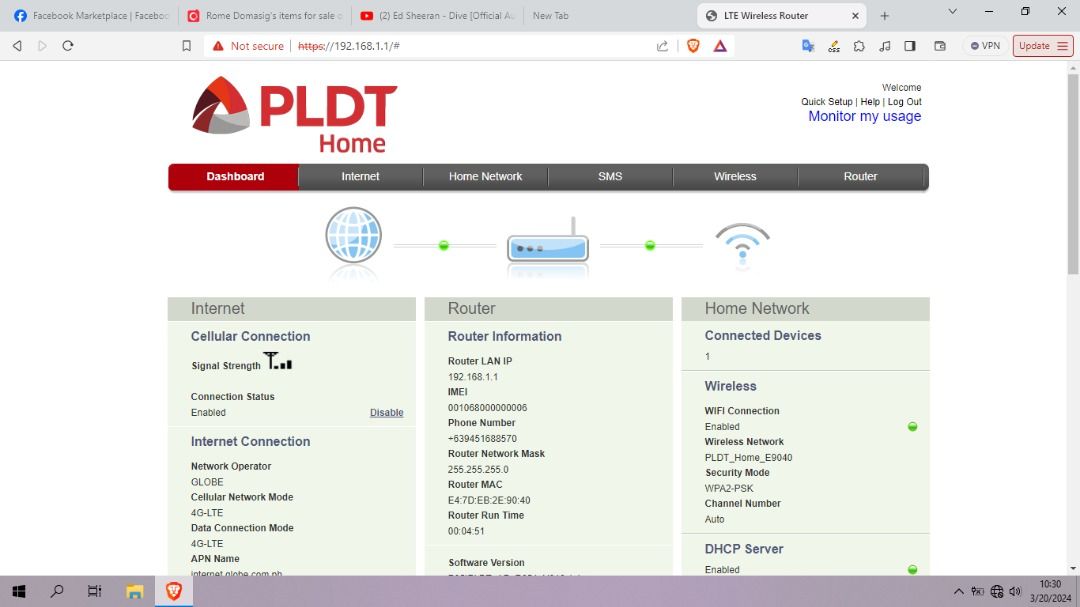The height and width of the screenshot is (607, 1080).
Task: Click the PLDT Home logo
Action: tap(294, 114)
